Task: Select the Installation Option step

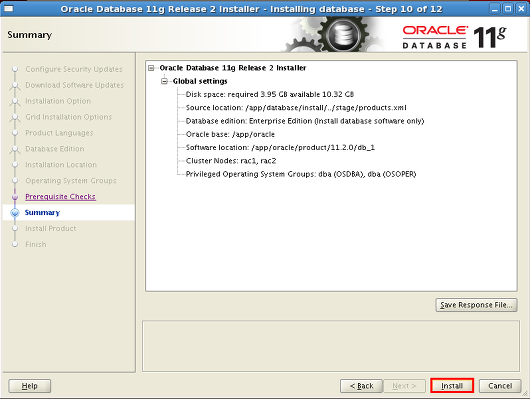Action: pyautogui.click(x=58, y=101)
